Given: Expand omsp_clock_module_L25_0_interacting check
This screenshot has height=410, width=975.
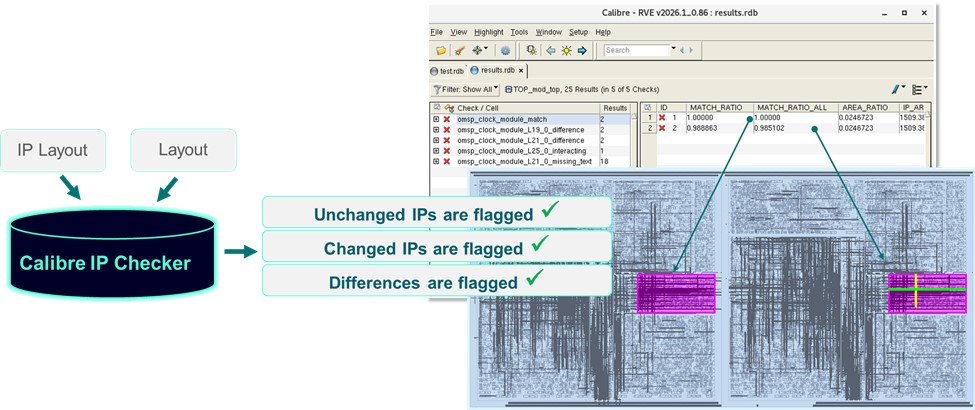Looking at the screenshot, I should pos(436,151).
